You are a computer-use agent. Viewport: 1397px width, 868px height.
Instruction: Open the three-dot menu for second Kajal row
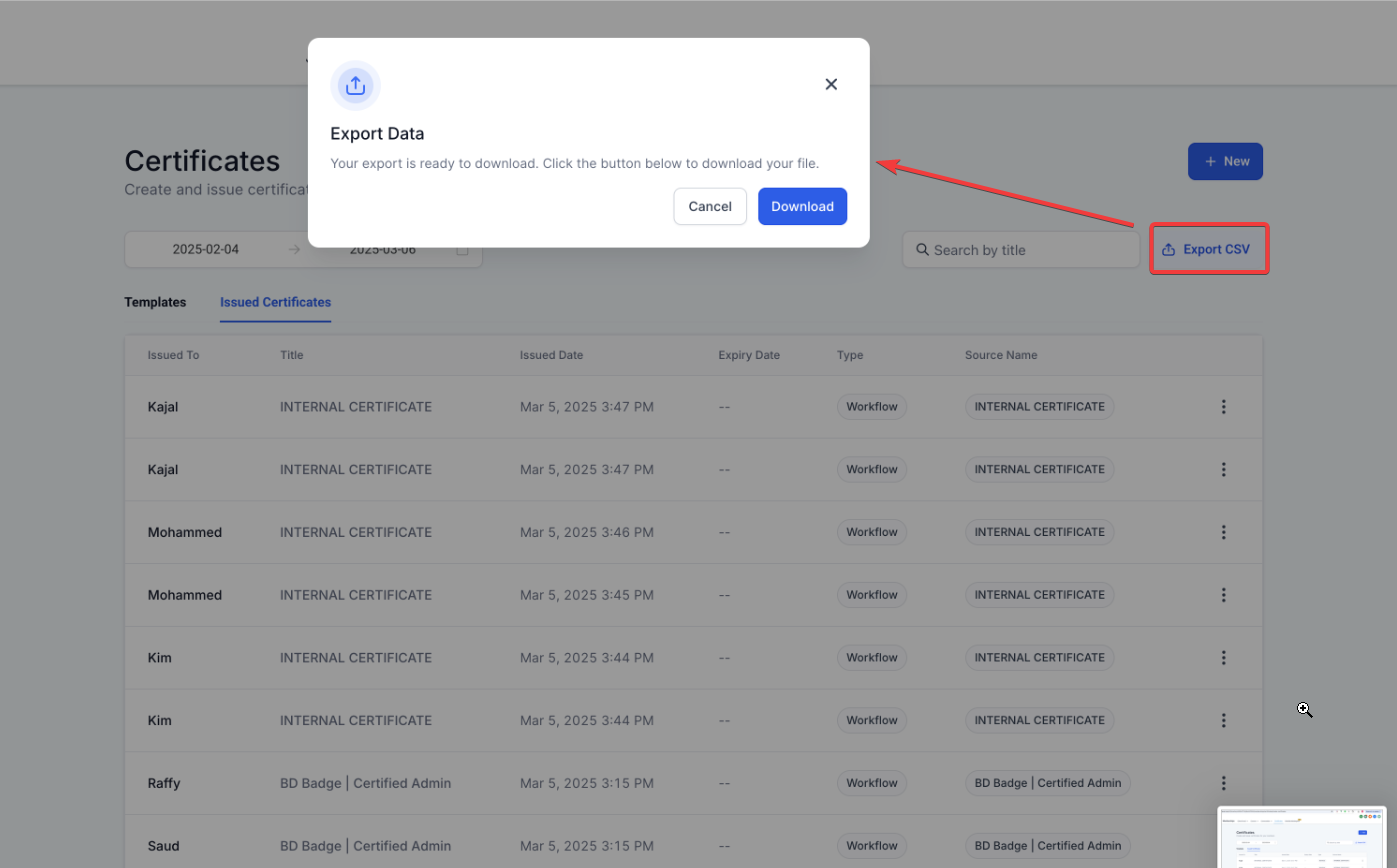pyautogui.click(x=1223, y=469)
